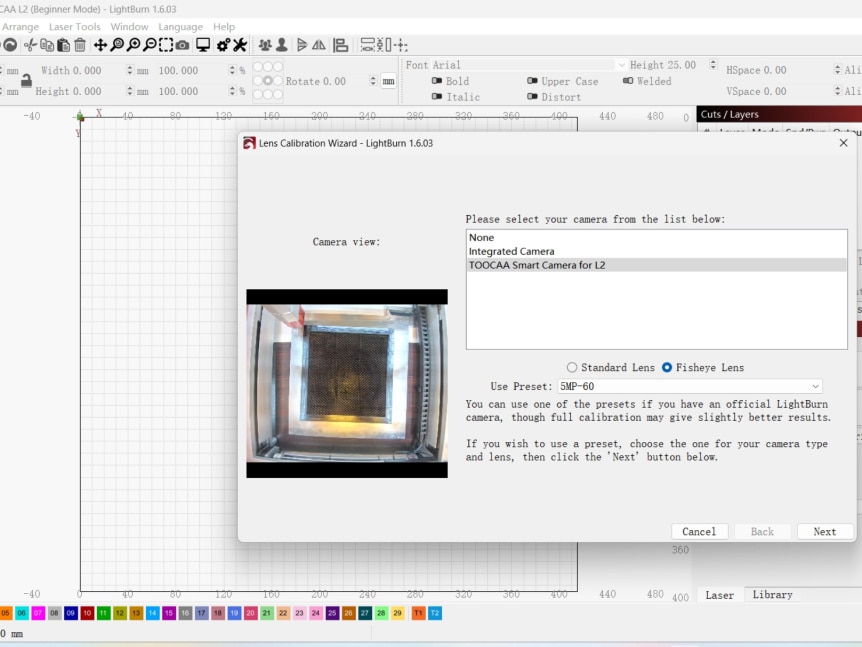
Task: Click the Group objects people icon
Action: (x=265, y=45)
